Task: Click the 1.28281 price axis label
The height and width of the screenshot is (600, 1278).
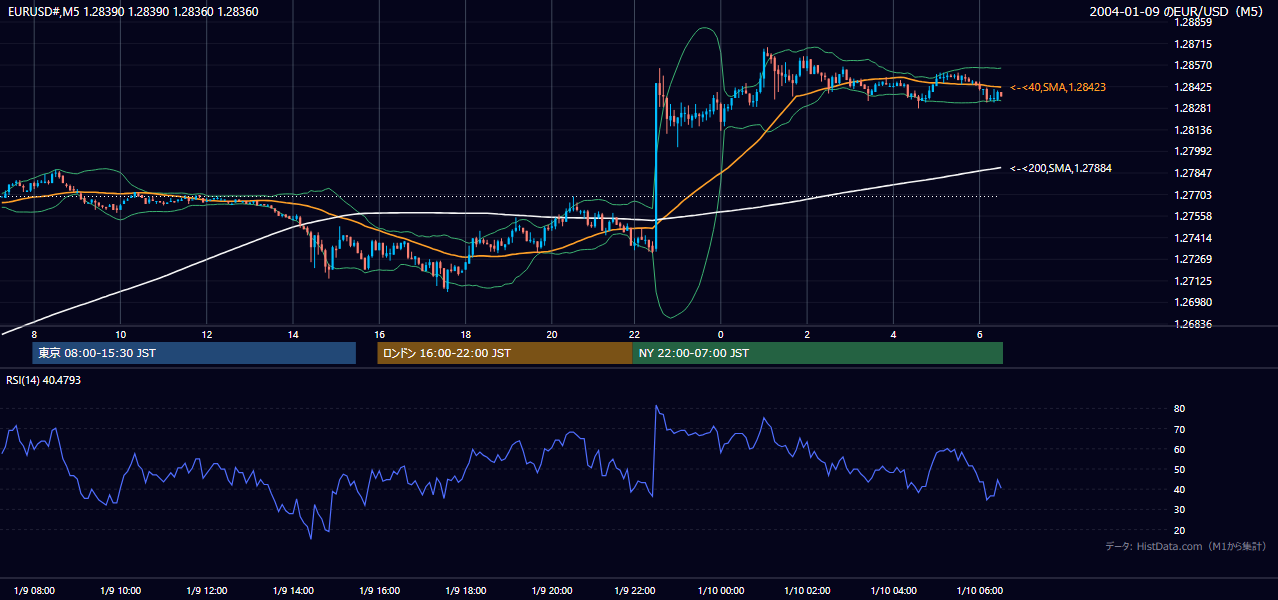Action: [x=1194, y=108]
